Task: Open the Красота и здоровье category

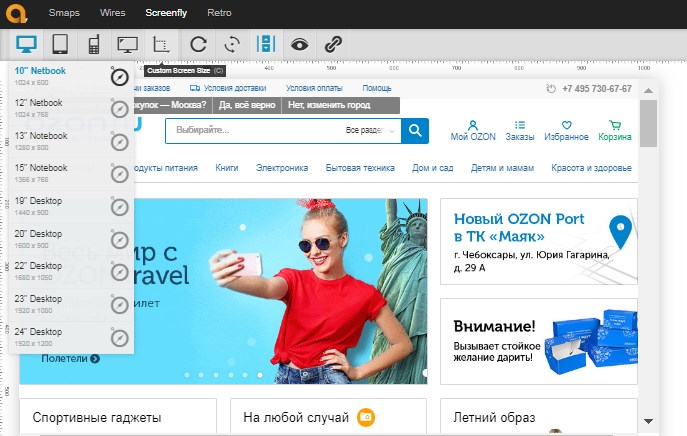Action: [x=591, y=168]
